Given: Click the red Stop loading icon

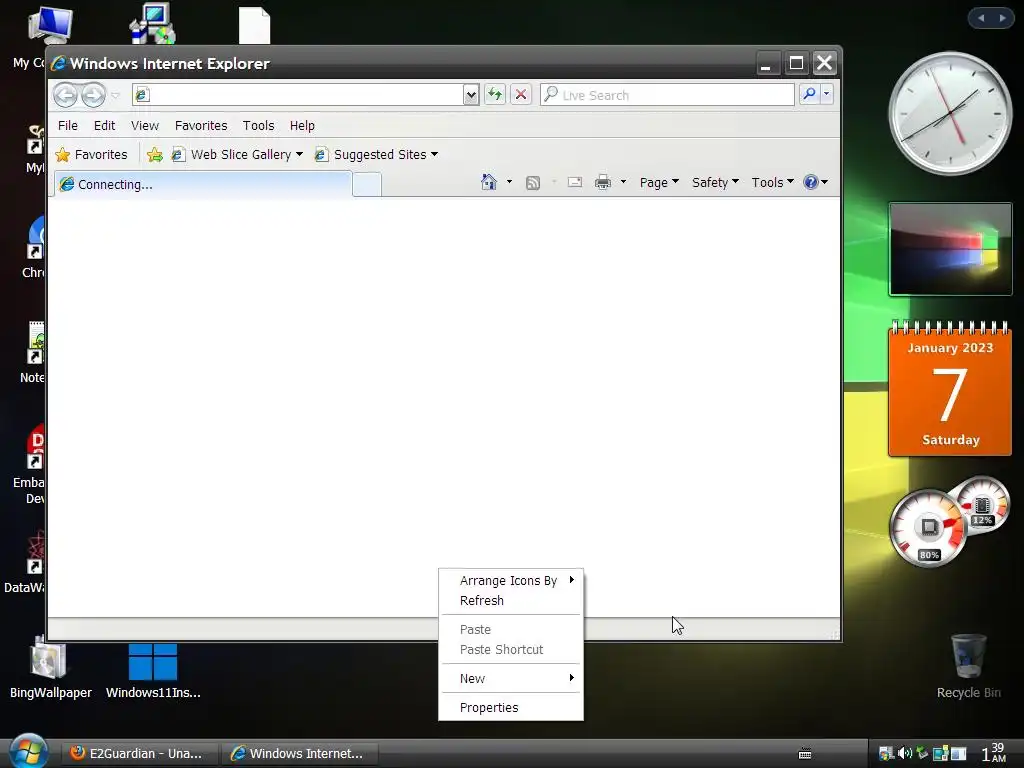Looking at the screenshot, I should pos(520,95).
